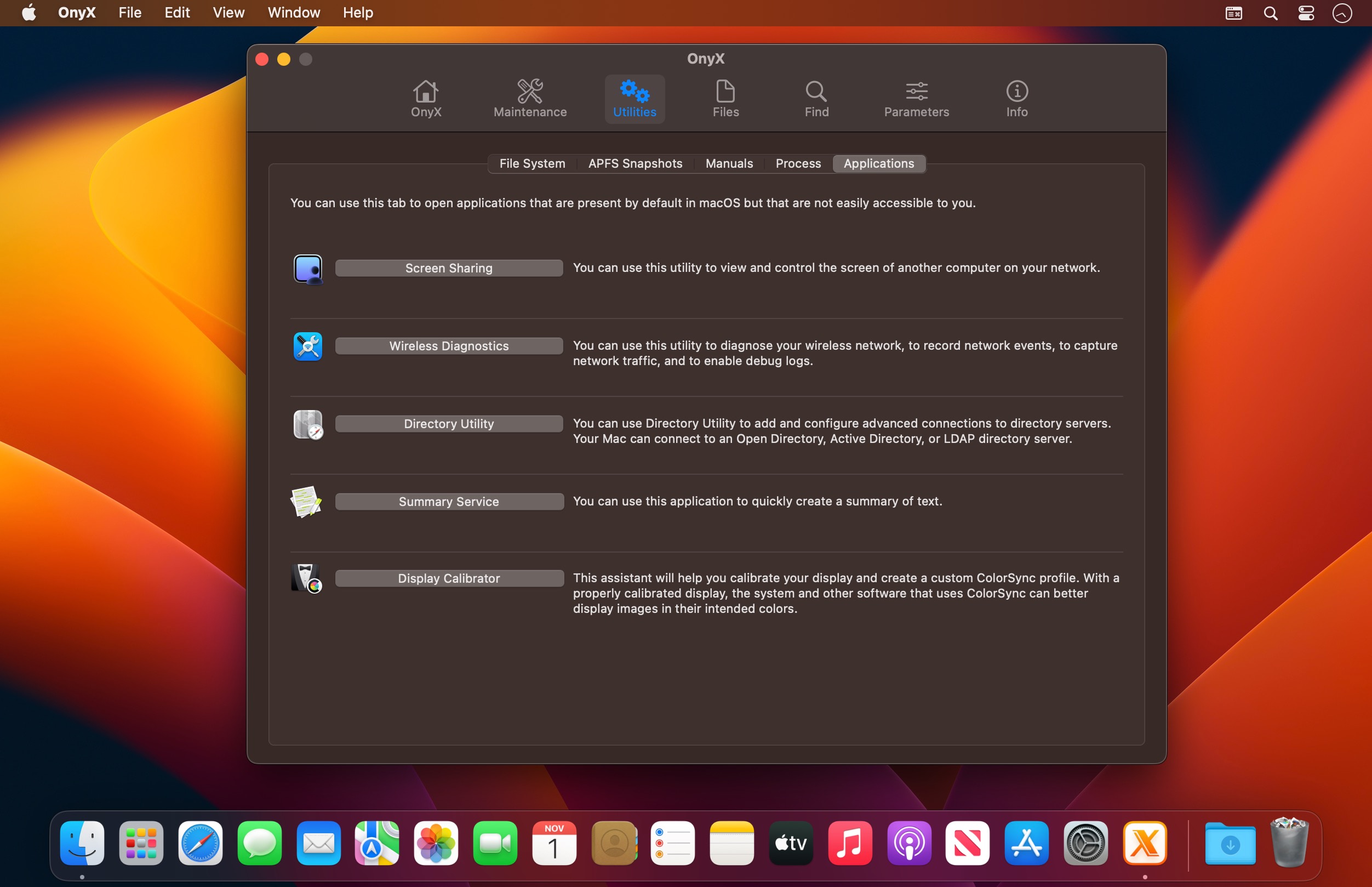Click the Screen Sharing app icon

pos(308,269)
